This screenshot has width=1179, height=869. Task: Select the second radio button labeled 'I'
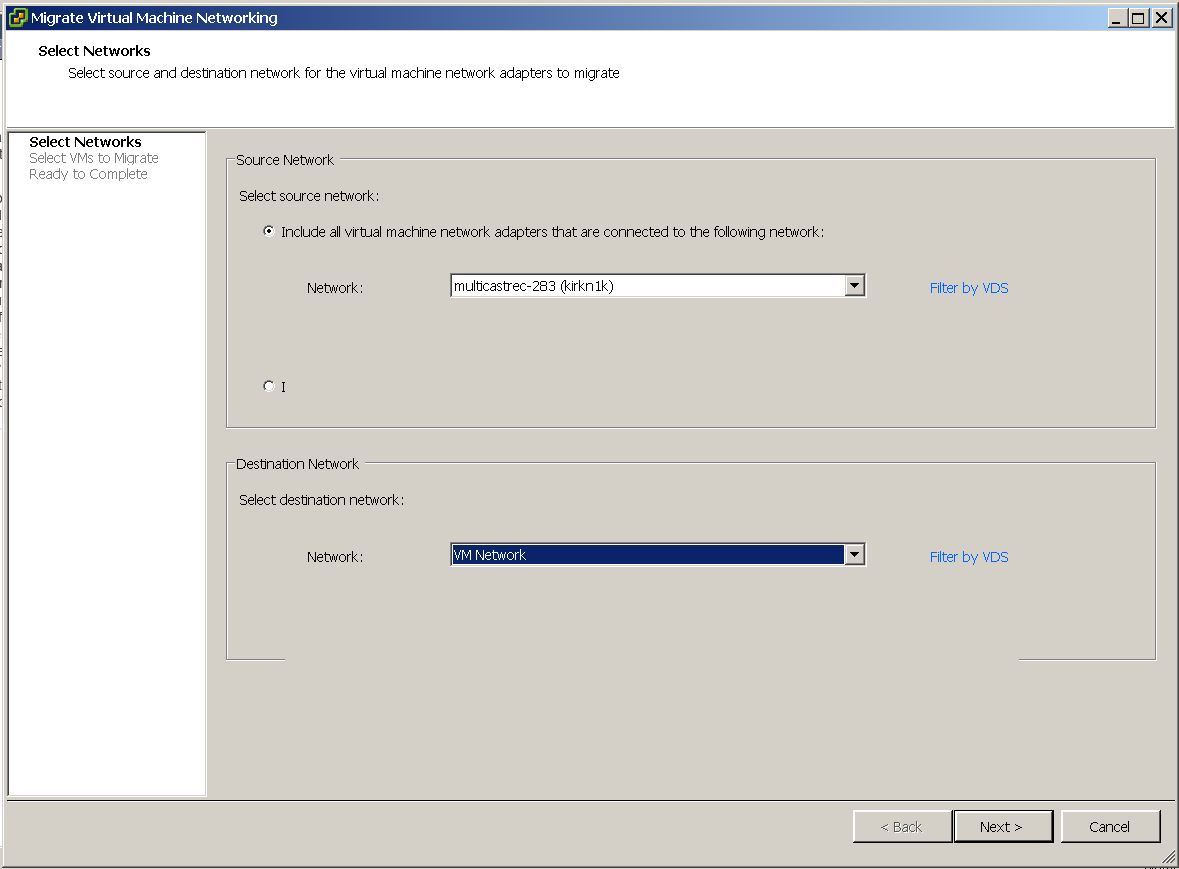click(x=268, y=386)
